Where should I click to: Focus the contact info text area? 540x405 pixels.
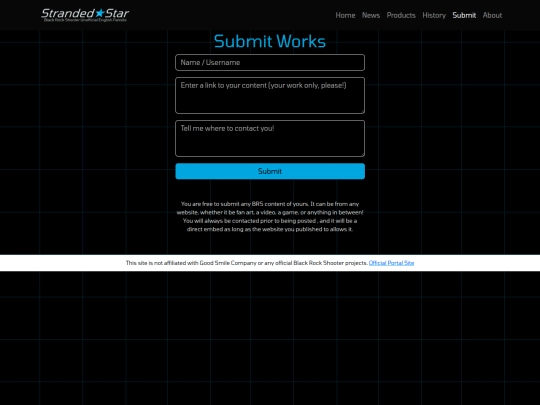270,138
